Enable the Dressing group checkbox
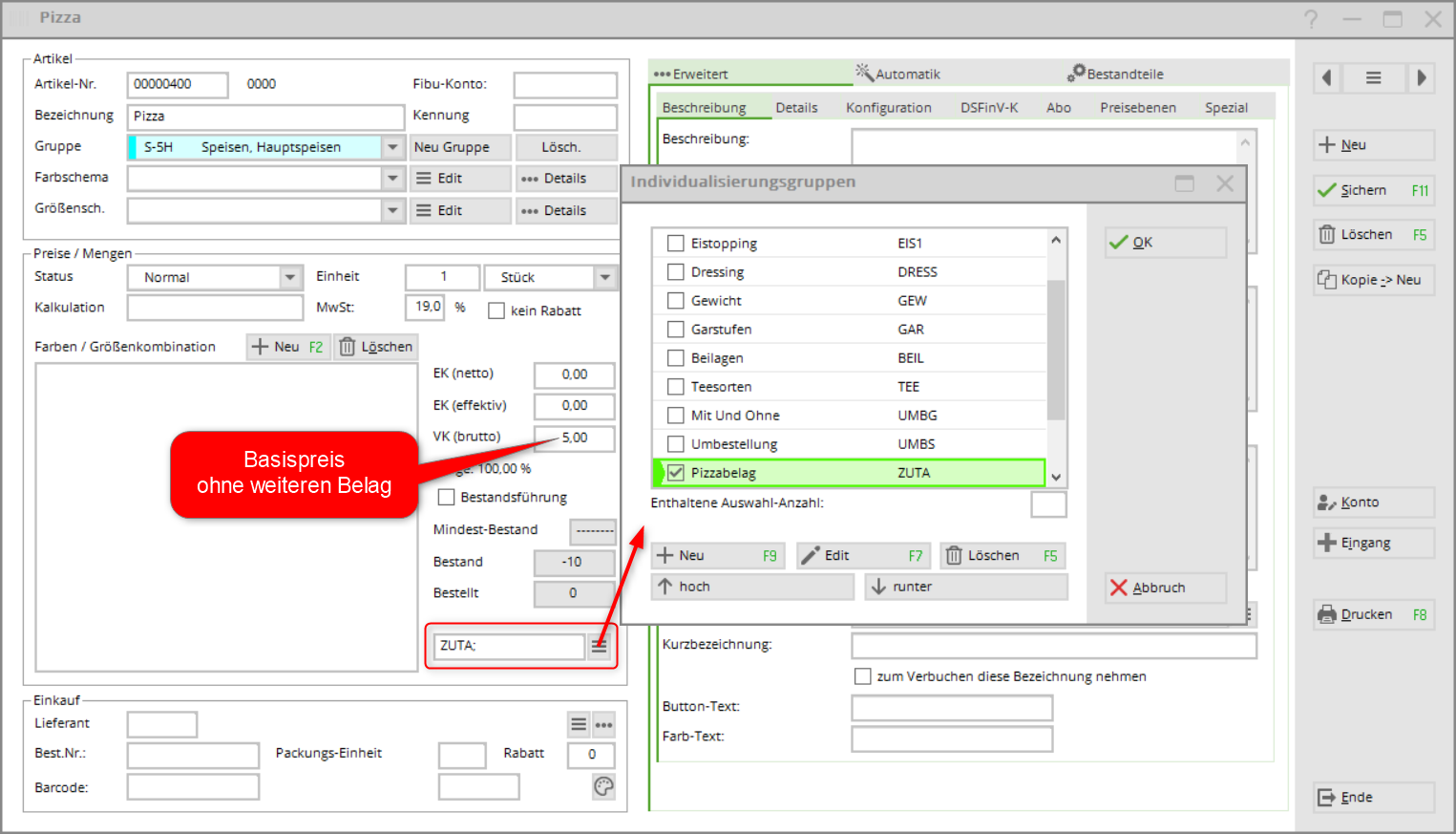This screenshot has width=1456, height=834. coord(676,272)
